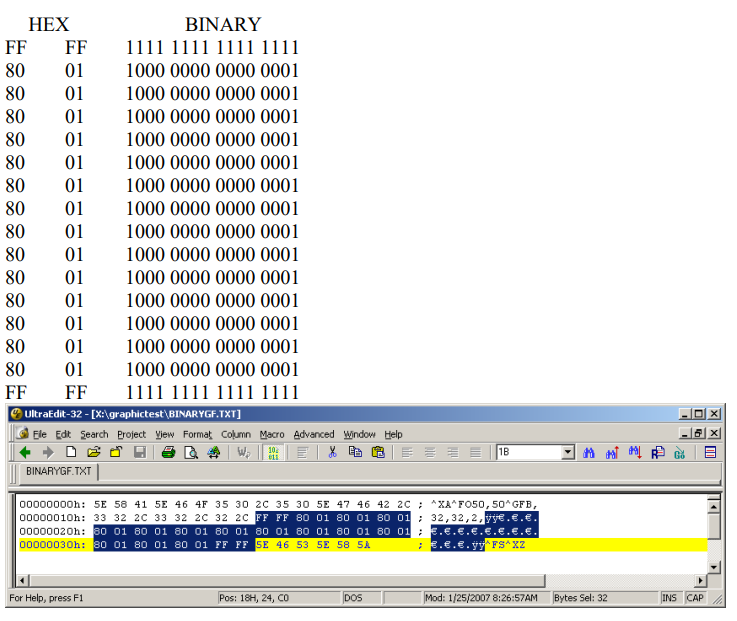Click the gray Forward arrow toolbar icon

tap(48, 453)
